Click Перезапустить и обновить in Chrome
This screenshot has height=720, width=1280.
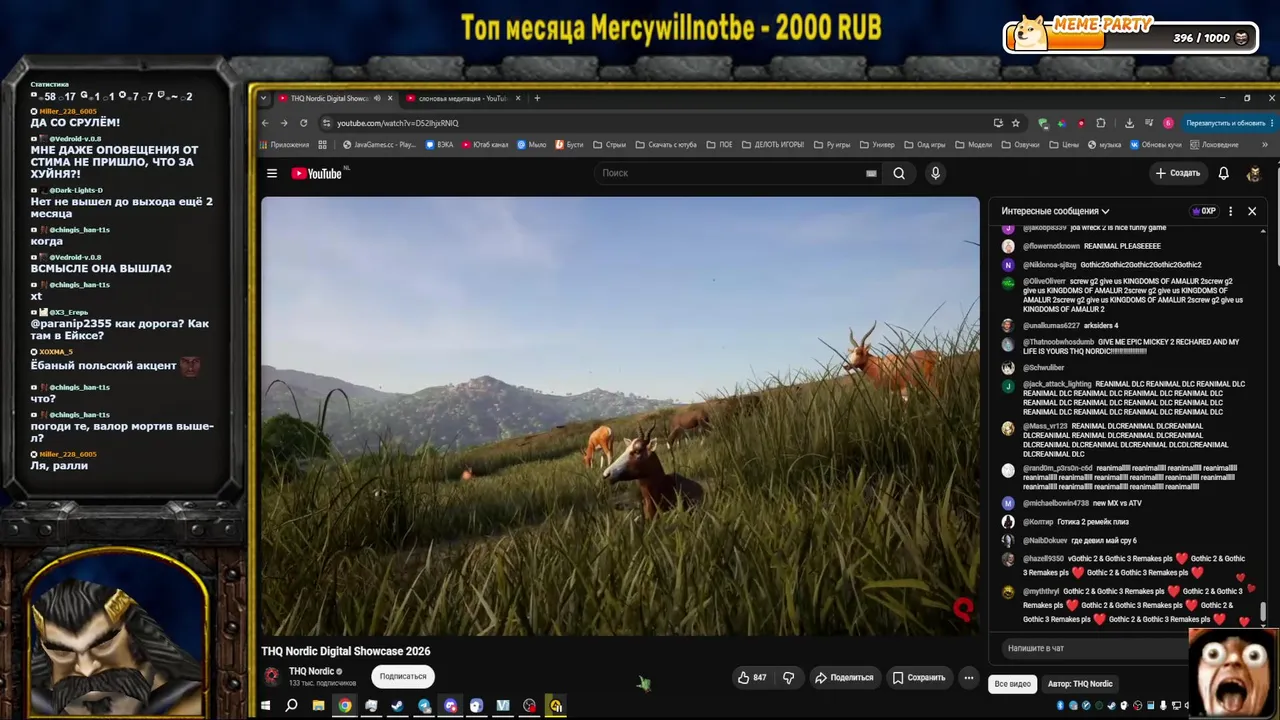(1226, 123)
